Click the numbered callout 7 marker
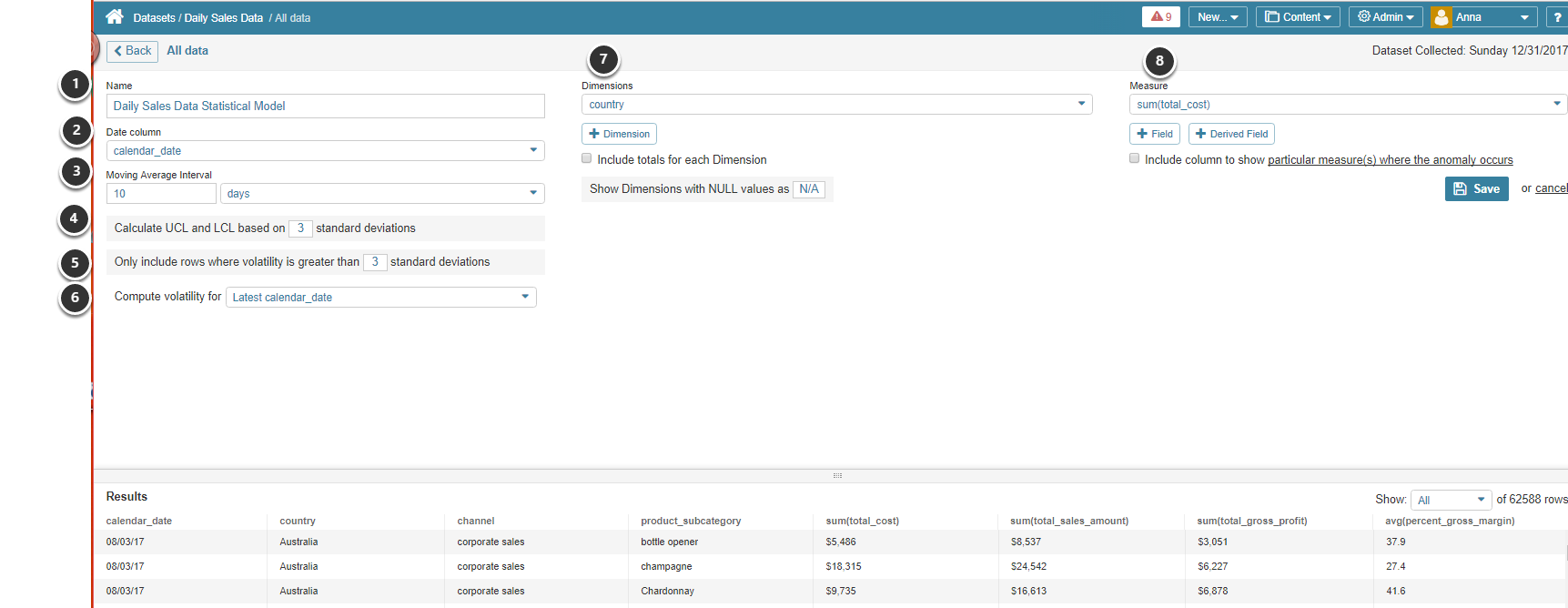This screenshot has width=1568, height=608. [x=603, y=60]
